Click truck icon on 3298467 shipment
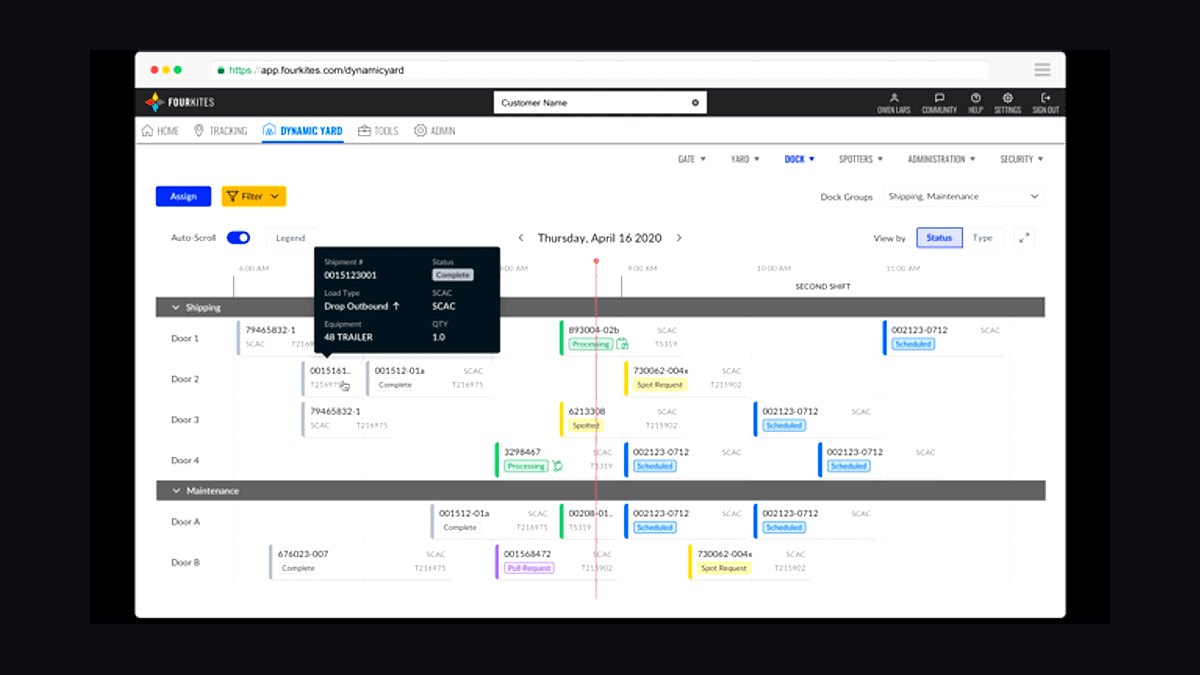 (x=557, y=466)
